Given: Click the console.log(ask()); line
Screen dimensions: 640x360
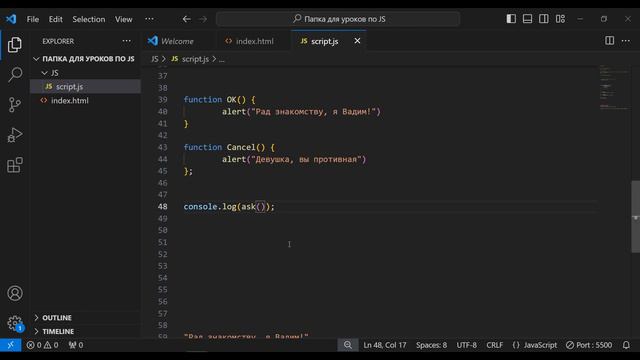Looking at the screenshot, I should pyautogui.click(x=229, y=207).
